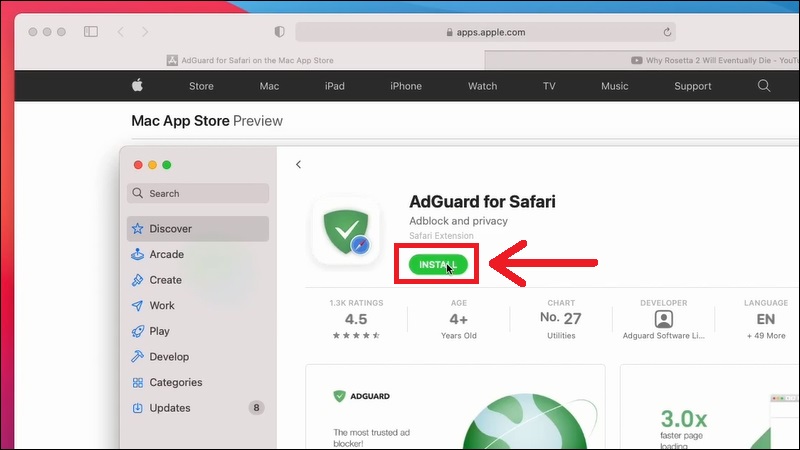
Task: Click the '+ 49 More' languages text
Action: (x=766, y=336)
